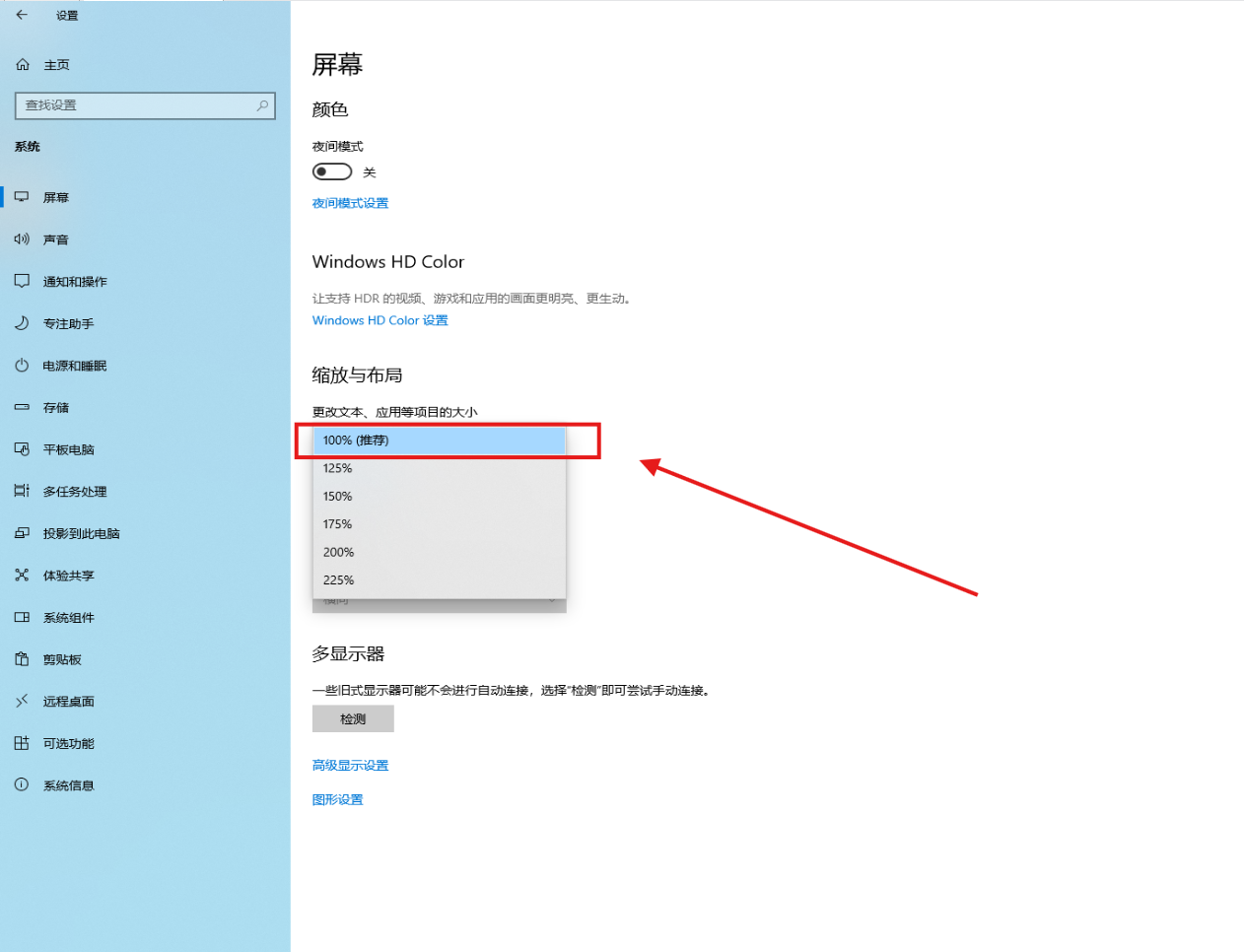Screen dimensions: 1244x952
Task: Select the 存储 (Storage) icon
Action: click(57, 407)
